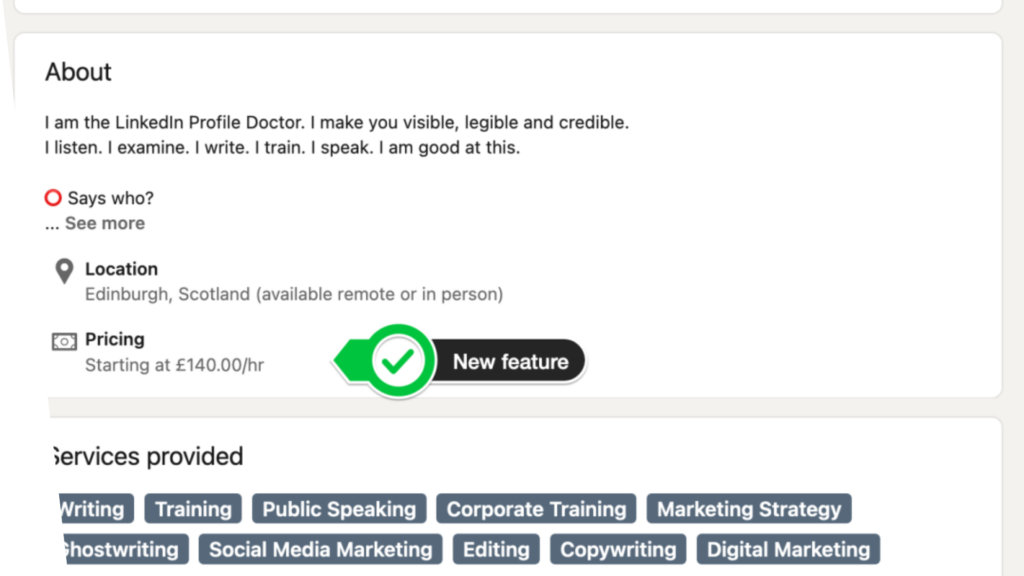The image size is (1024, 576).
Task: Click the Services provided heading
Action: 148,456
